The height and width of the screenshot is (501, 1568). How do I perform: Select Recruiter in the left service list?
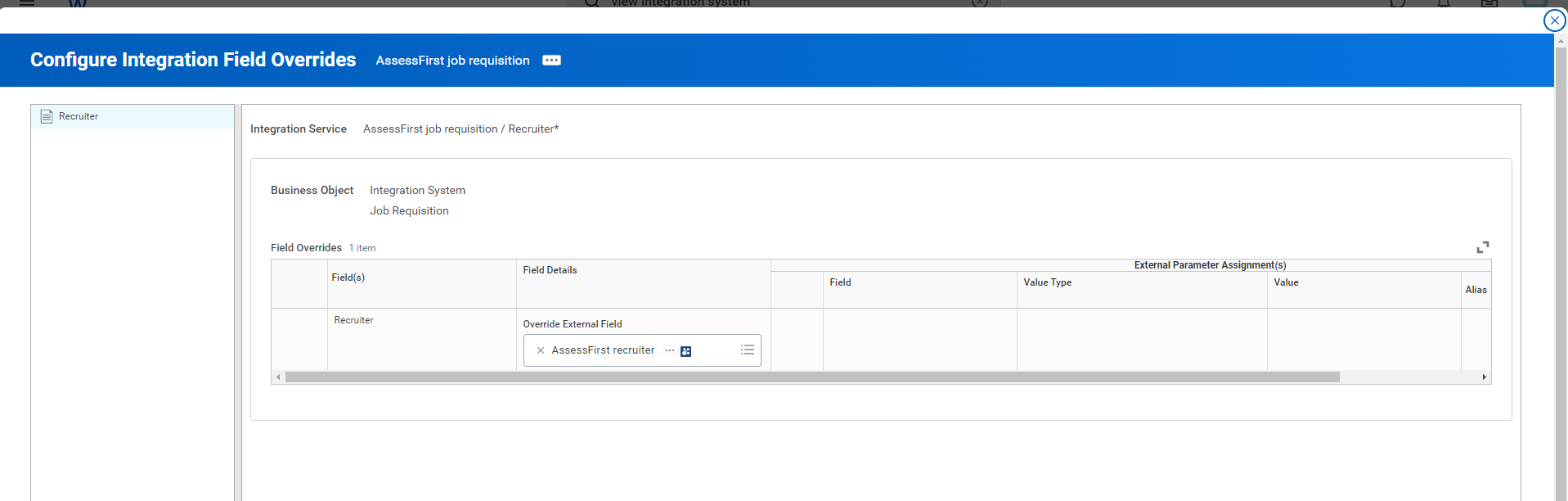[79, 116]
